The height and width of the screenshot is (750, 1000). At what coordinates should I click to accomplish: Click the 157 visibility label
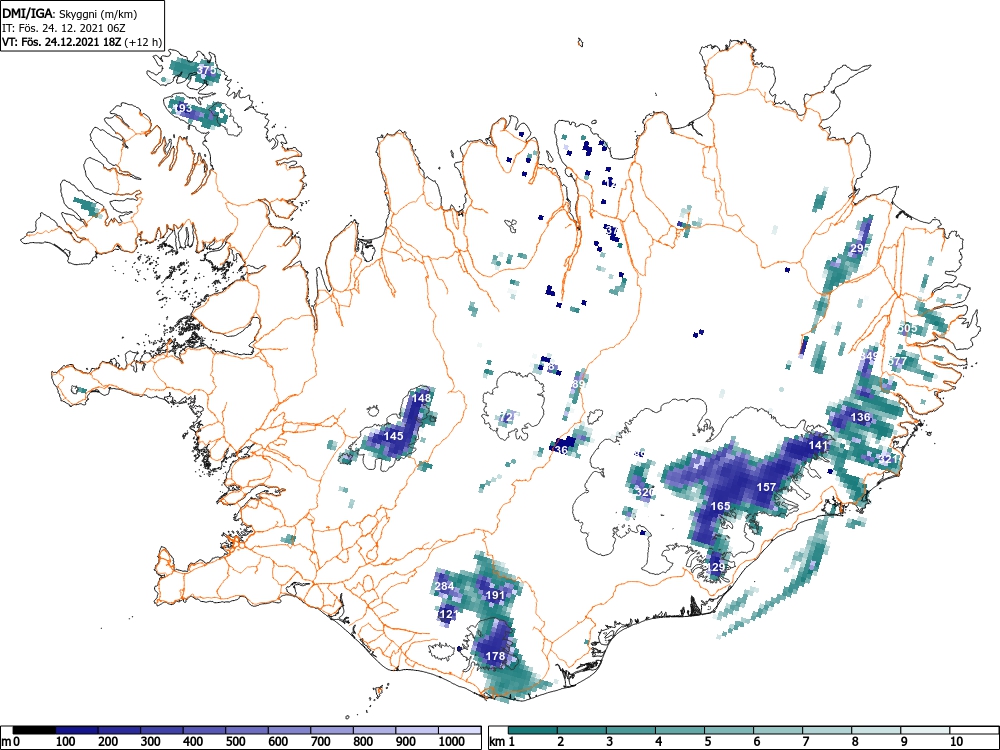[x=766, y=487]
